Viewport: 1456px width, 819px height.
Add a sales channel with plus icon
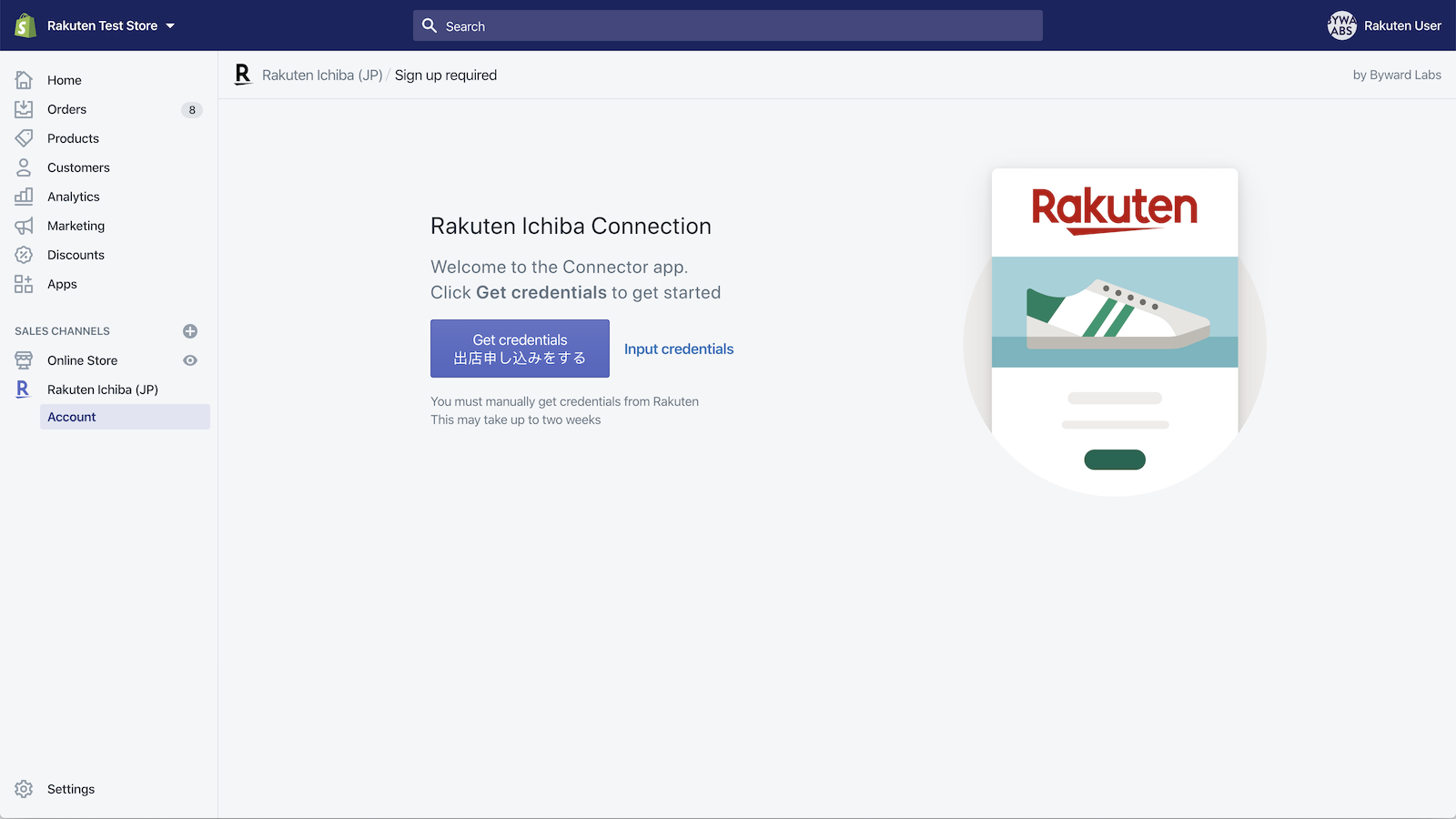190,331
